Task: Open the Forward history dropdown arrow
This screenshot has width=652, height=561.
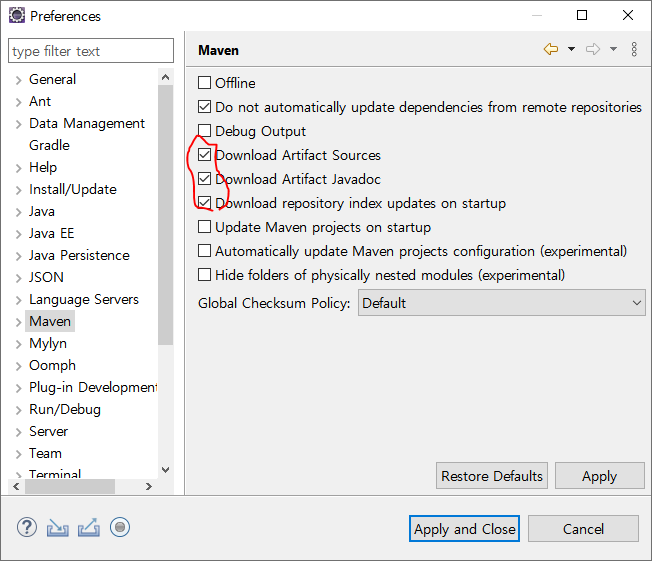Action: click(613, 49)
